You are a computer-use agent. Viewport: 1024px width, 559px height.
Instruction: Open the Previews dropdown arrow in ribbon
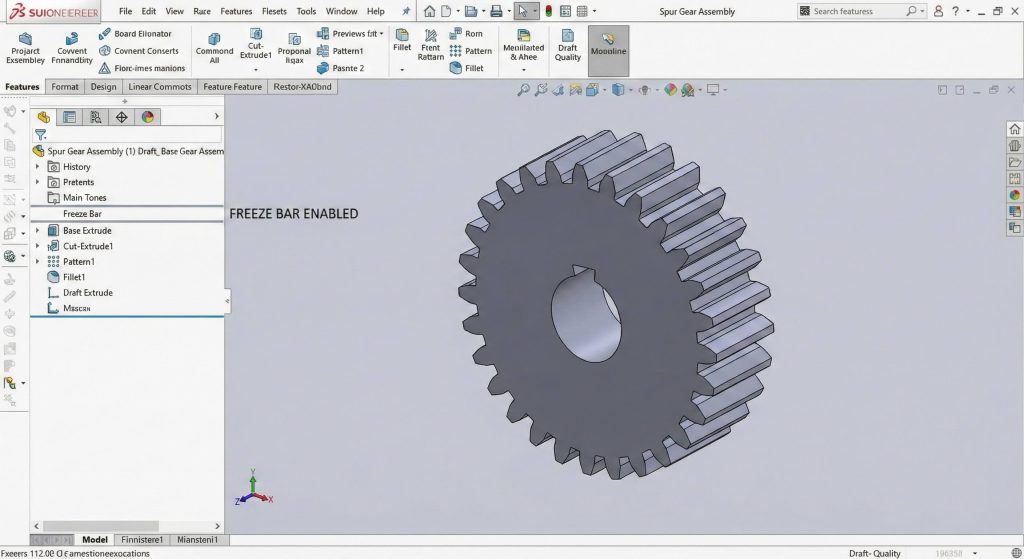click(x=381, y=34)
